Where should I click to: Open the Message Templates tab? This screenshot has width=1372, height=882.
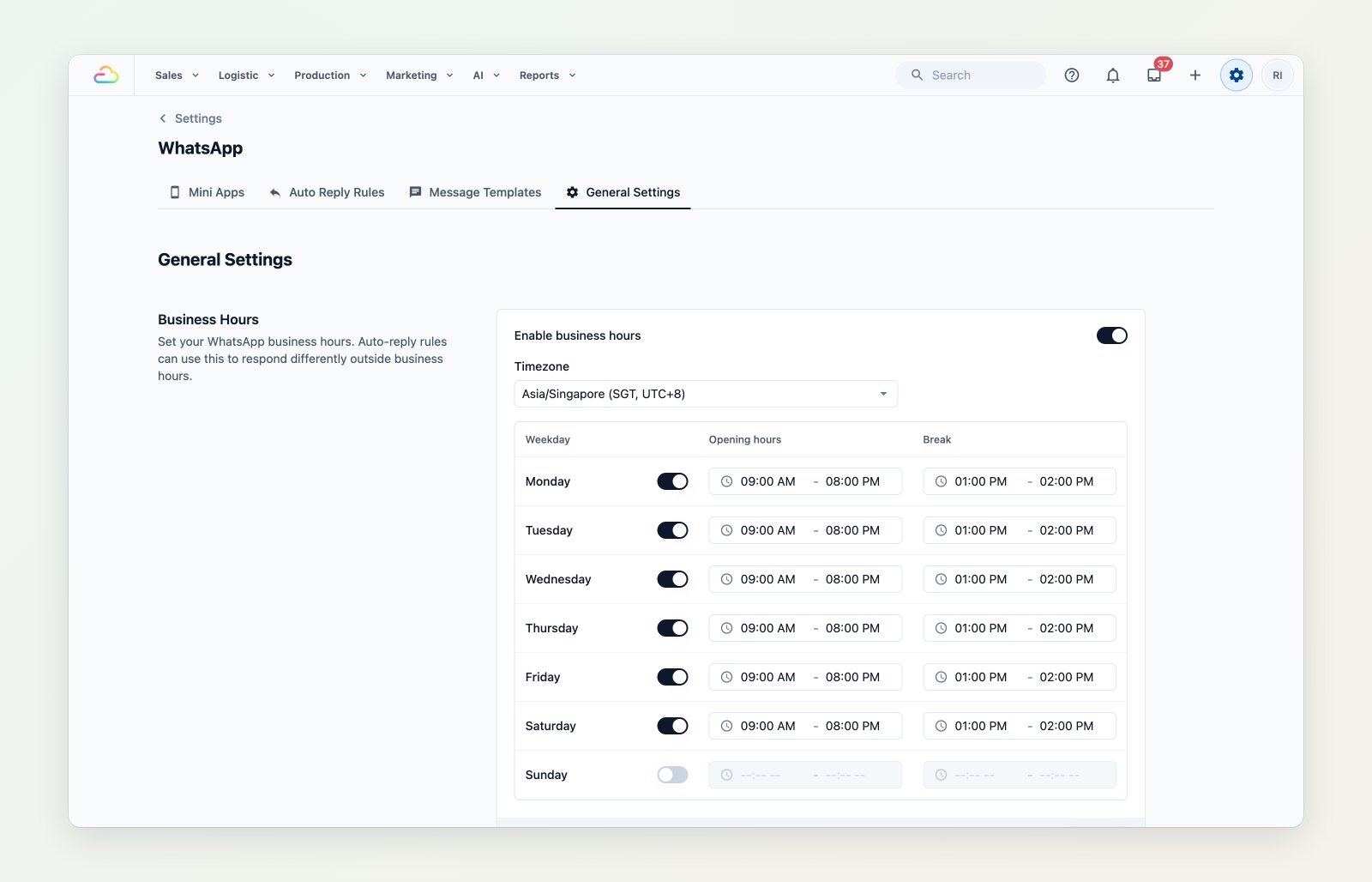pyautogui.click(x=475, y=192)
